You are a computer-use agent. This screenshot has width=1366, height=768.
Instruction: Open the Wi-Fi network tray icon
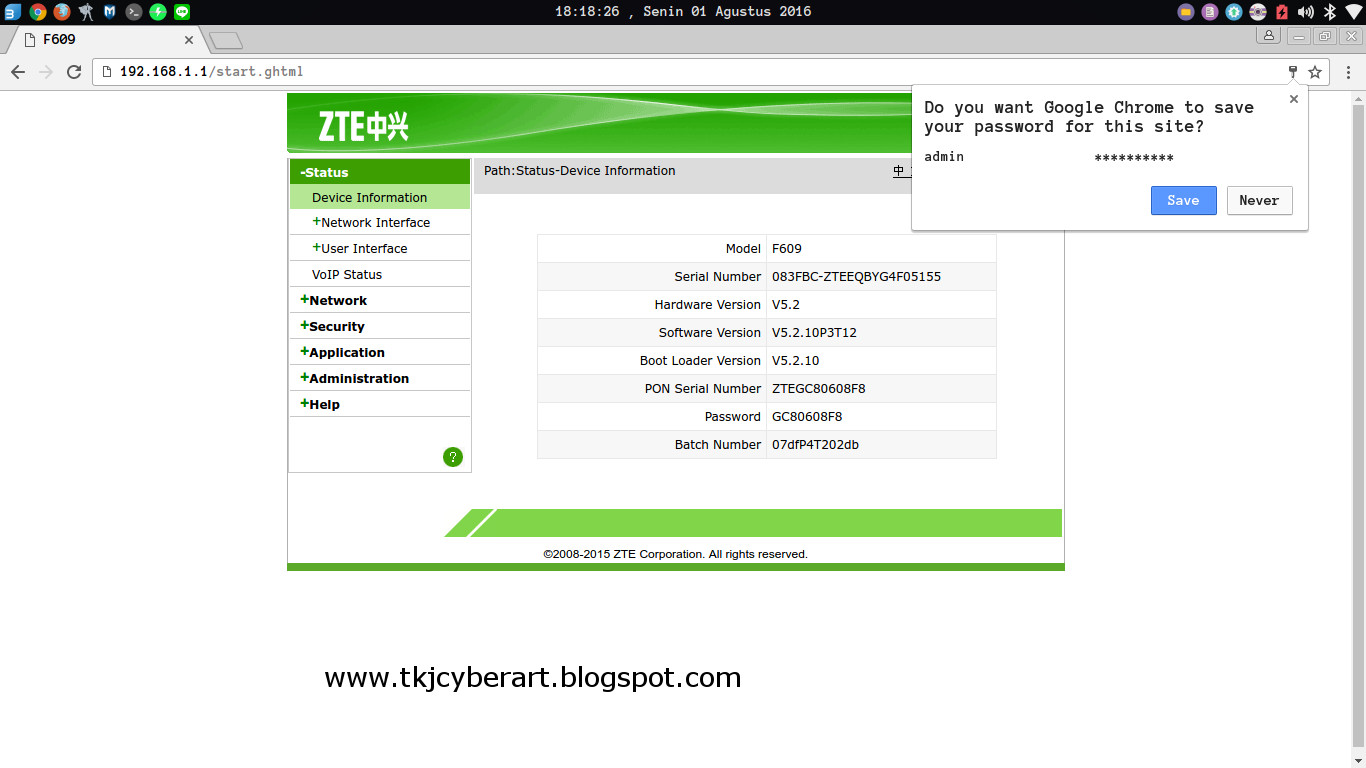1354,12
